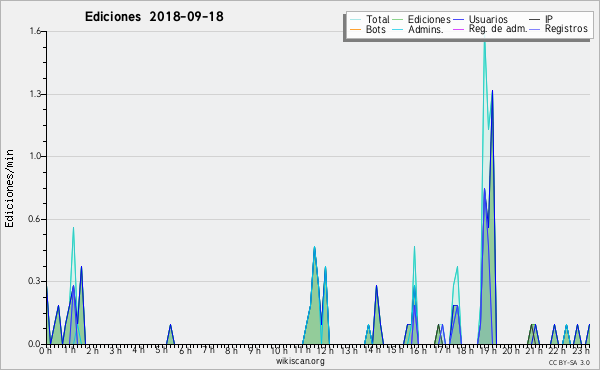Screen dimensions: 600x370
Task: Click the 5 h x-axis label
Action: pos(162,350)
